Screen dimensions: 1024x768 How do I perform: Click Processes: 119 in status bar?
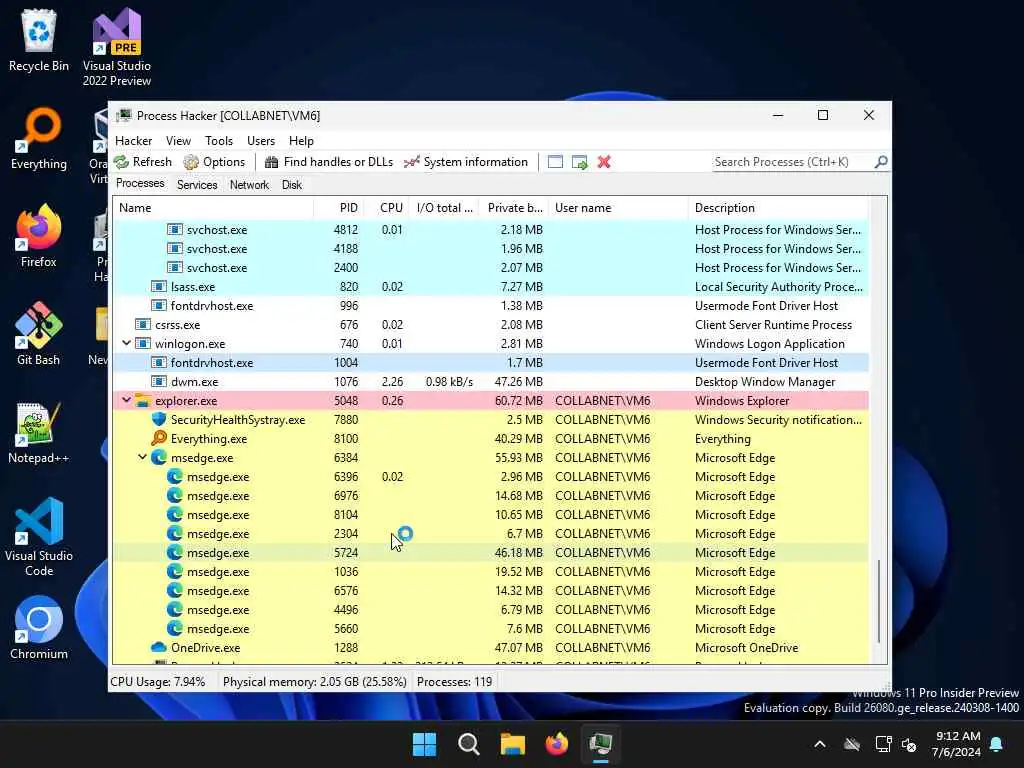(455, 682)
